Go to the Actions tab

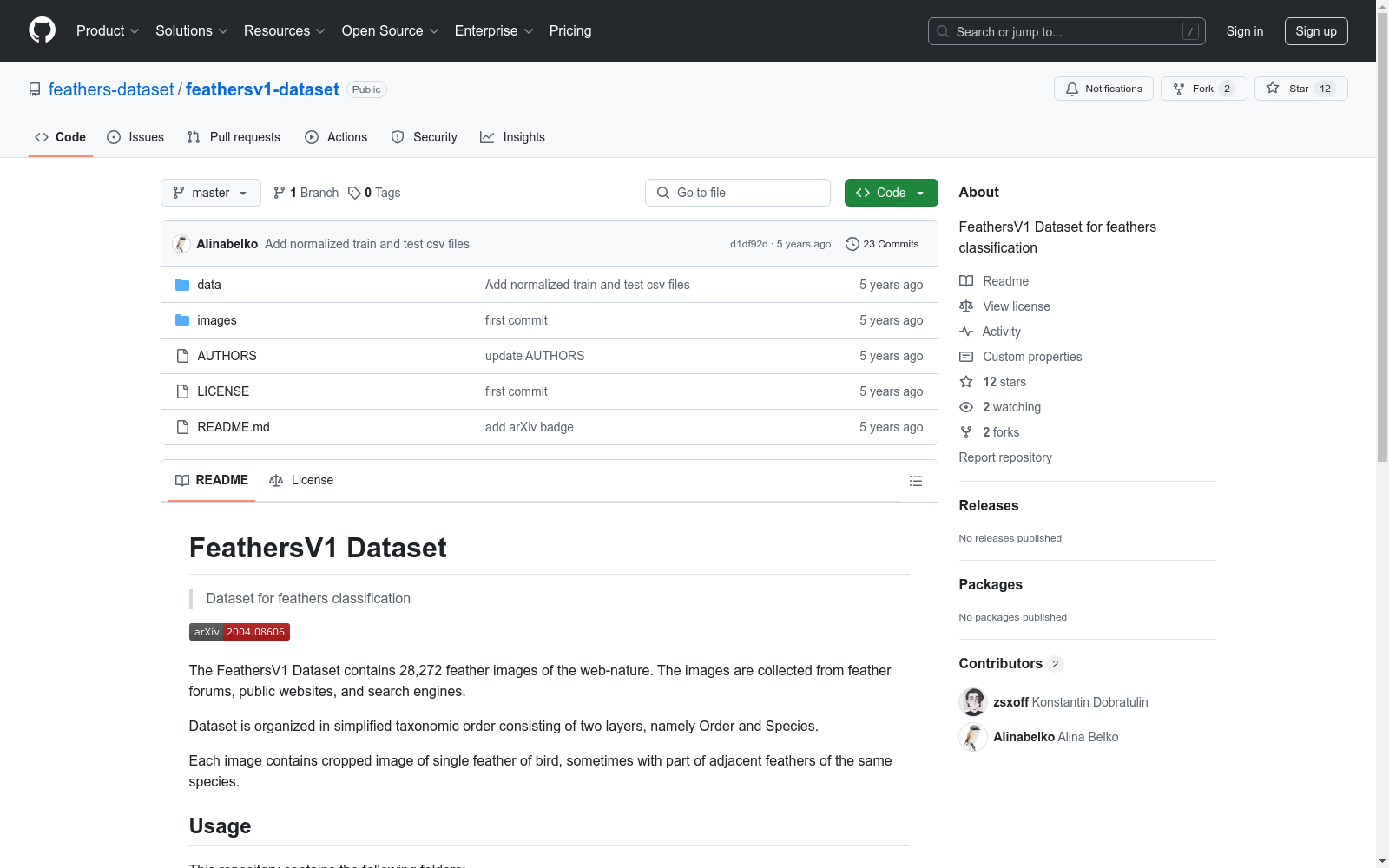[336, 137]
